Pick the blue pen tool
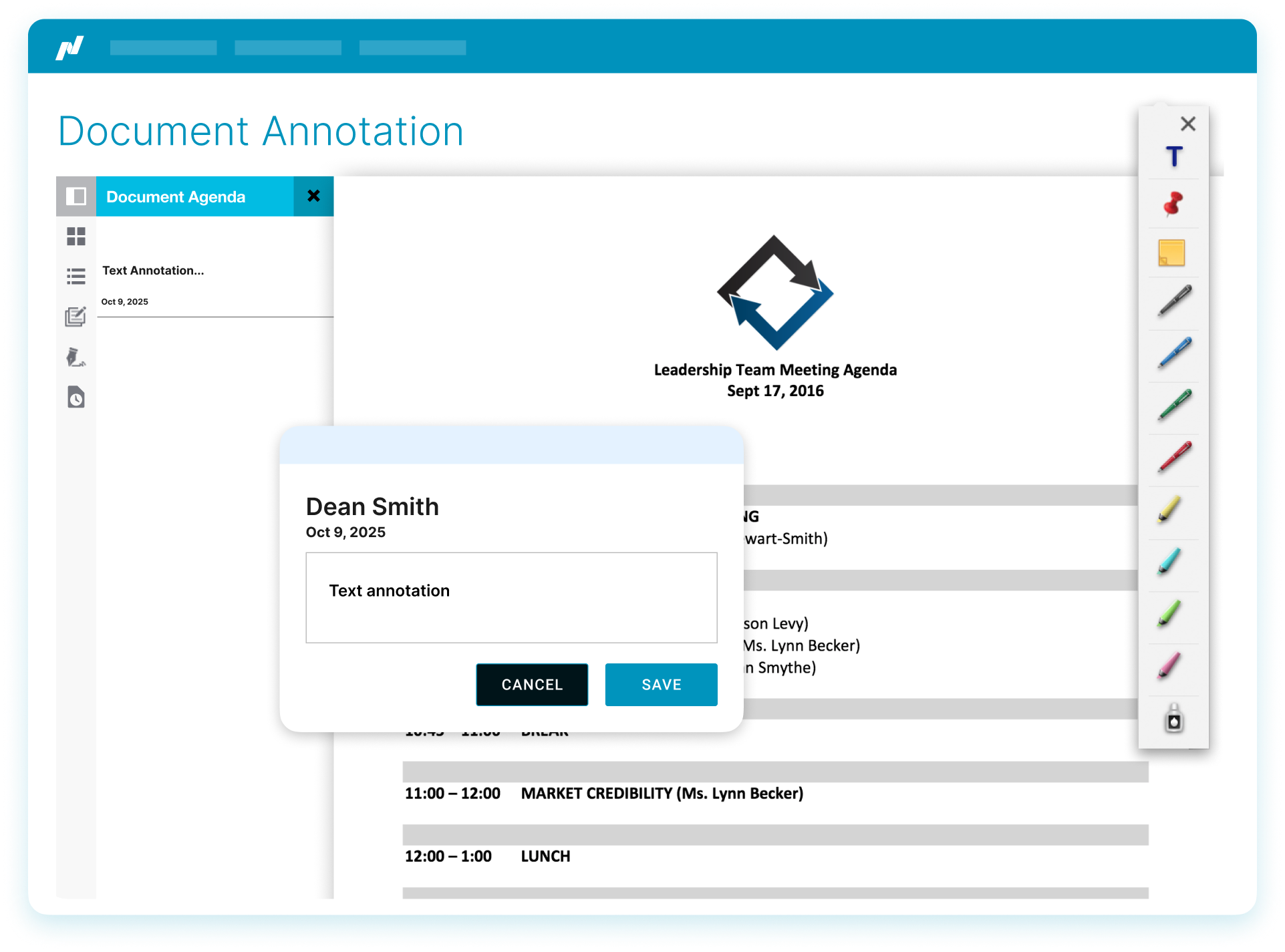The width and height of the screenshot is (1285, 952). tap(1174, 353)
